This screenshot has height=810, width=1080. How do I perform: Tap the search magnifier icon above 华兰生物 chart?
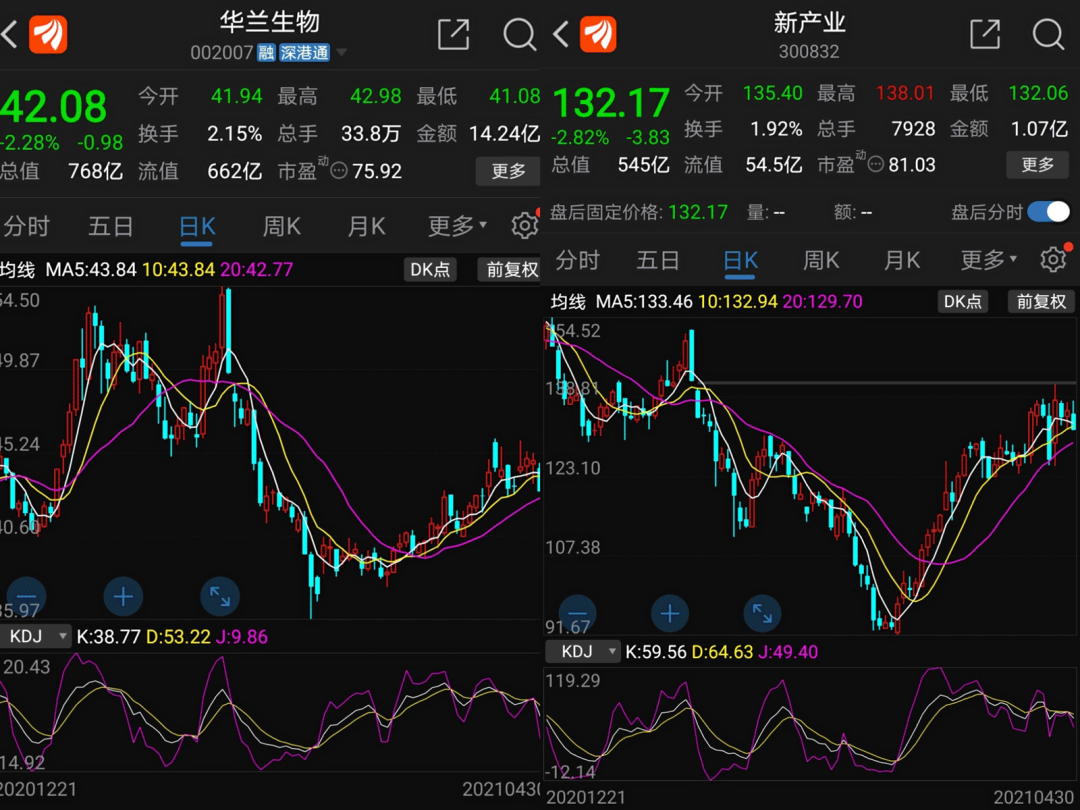coord(520,34)
